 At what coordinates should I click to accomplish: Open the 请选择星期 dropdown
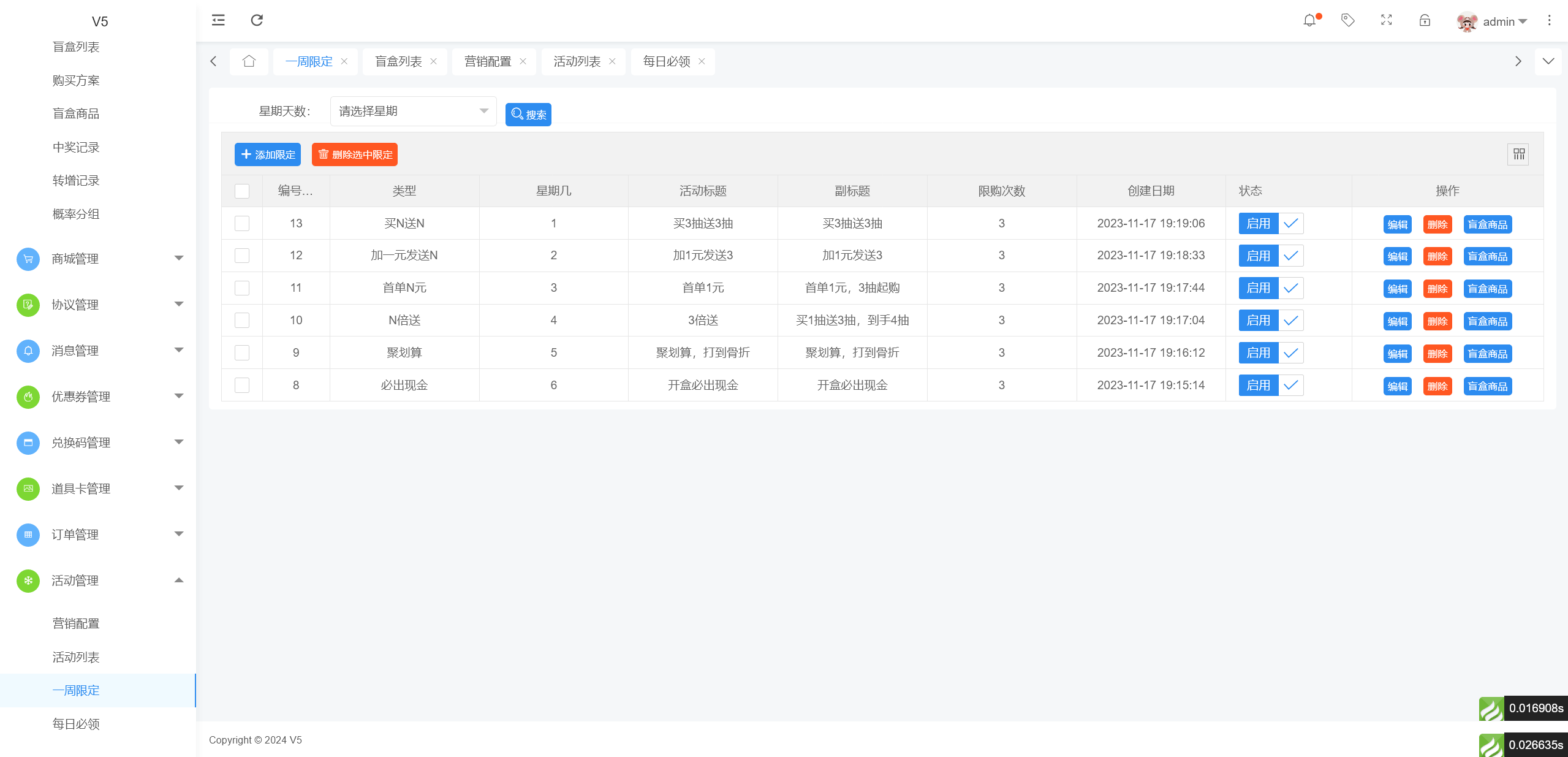coord(413,111)
